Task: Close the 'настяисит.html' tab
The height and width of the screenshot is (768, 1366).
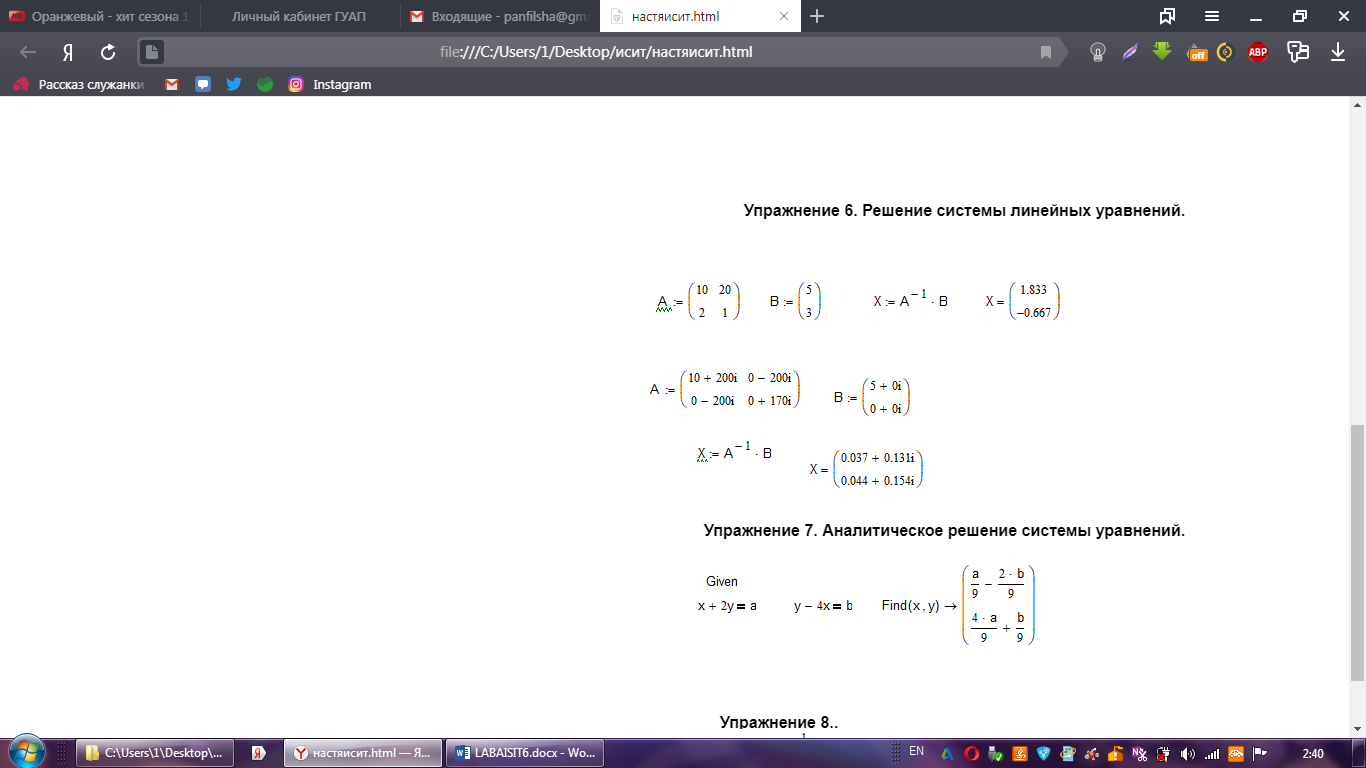Action: [x=784, y=16]
